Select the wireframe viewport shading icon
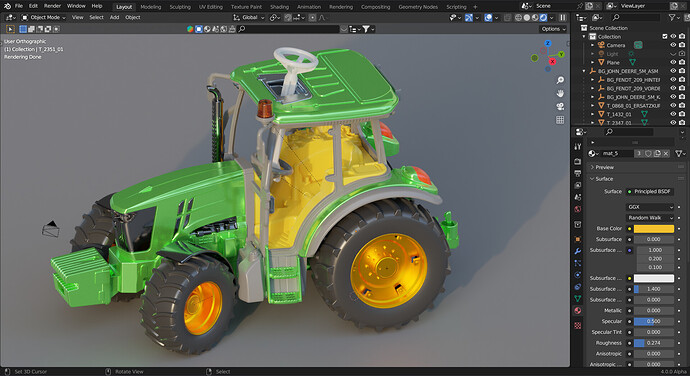Viewport: 690px width, 376px height. (518, 18)
